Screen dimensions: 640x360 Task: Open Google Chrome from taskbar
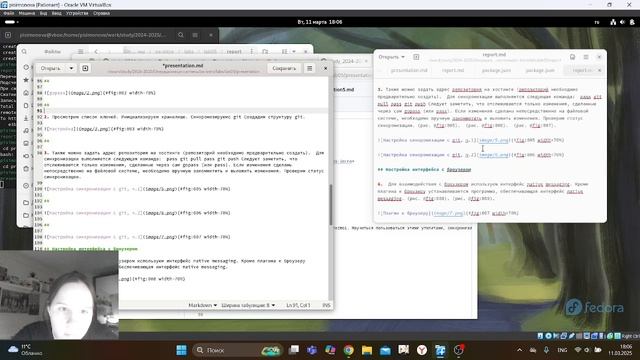pyautogui.click(x=349, y=350)
